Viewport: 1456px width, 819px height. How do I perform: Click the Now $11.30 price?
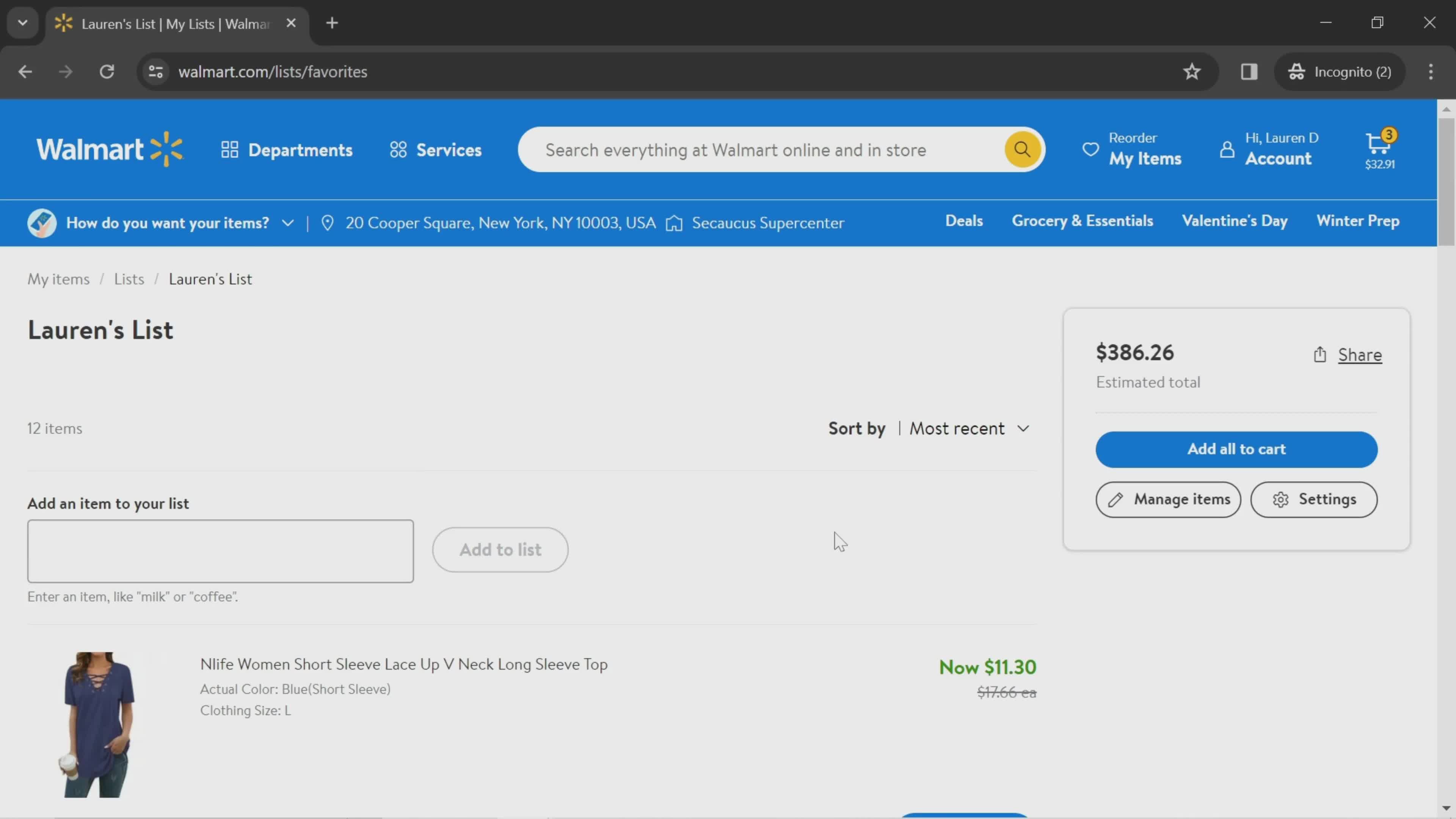tap(987, 667)
